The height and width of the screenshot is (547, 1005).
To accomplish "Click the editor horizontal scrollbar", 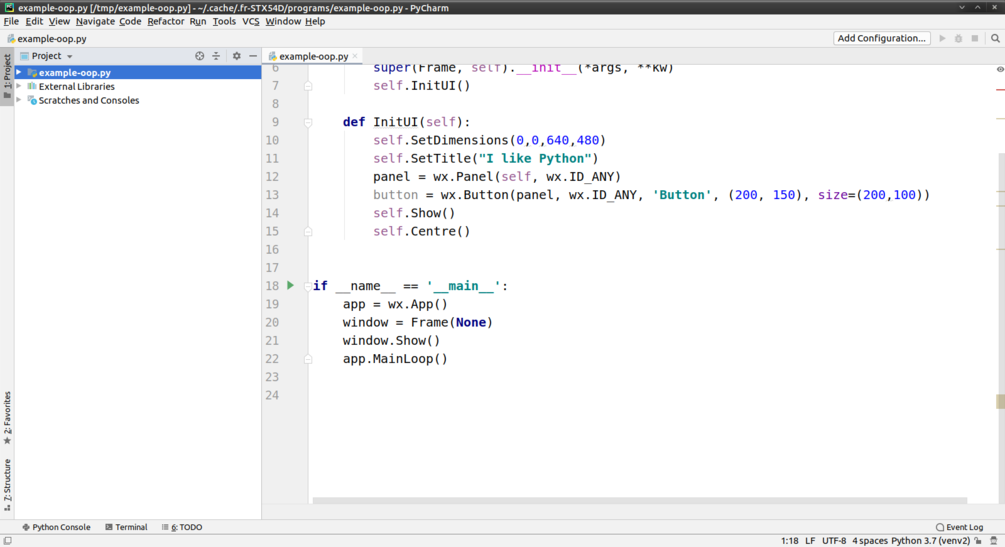I will pyautogui.click(x=640, y=500).
